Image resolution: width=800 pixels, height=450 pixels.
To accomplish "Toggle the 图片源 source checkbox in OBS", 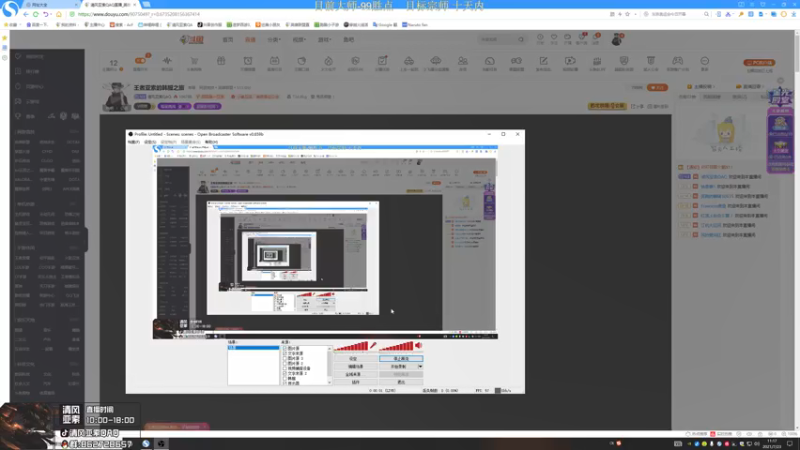I will [x=285, y=348].
